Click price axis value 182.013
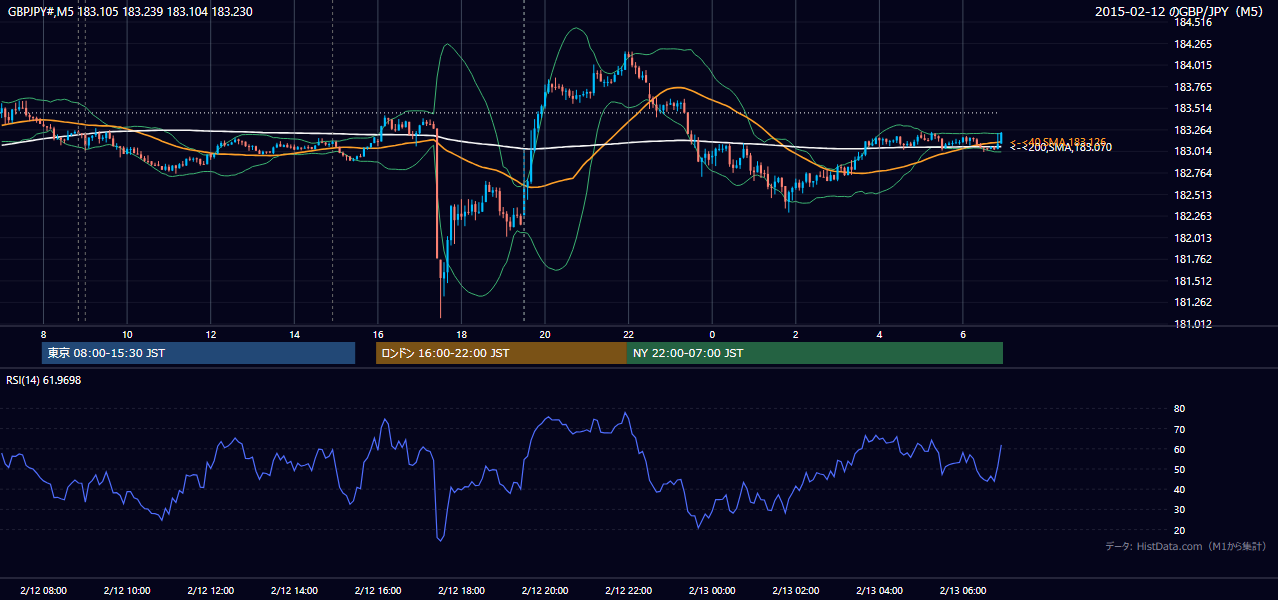Viewport: 1278px width, 600px height. (1192, 238)
